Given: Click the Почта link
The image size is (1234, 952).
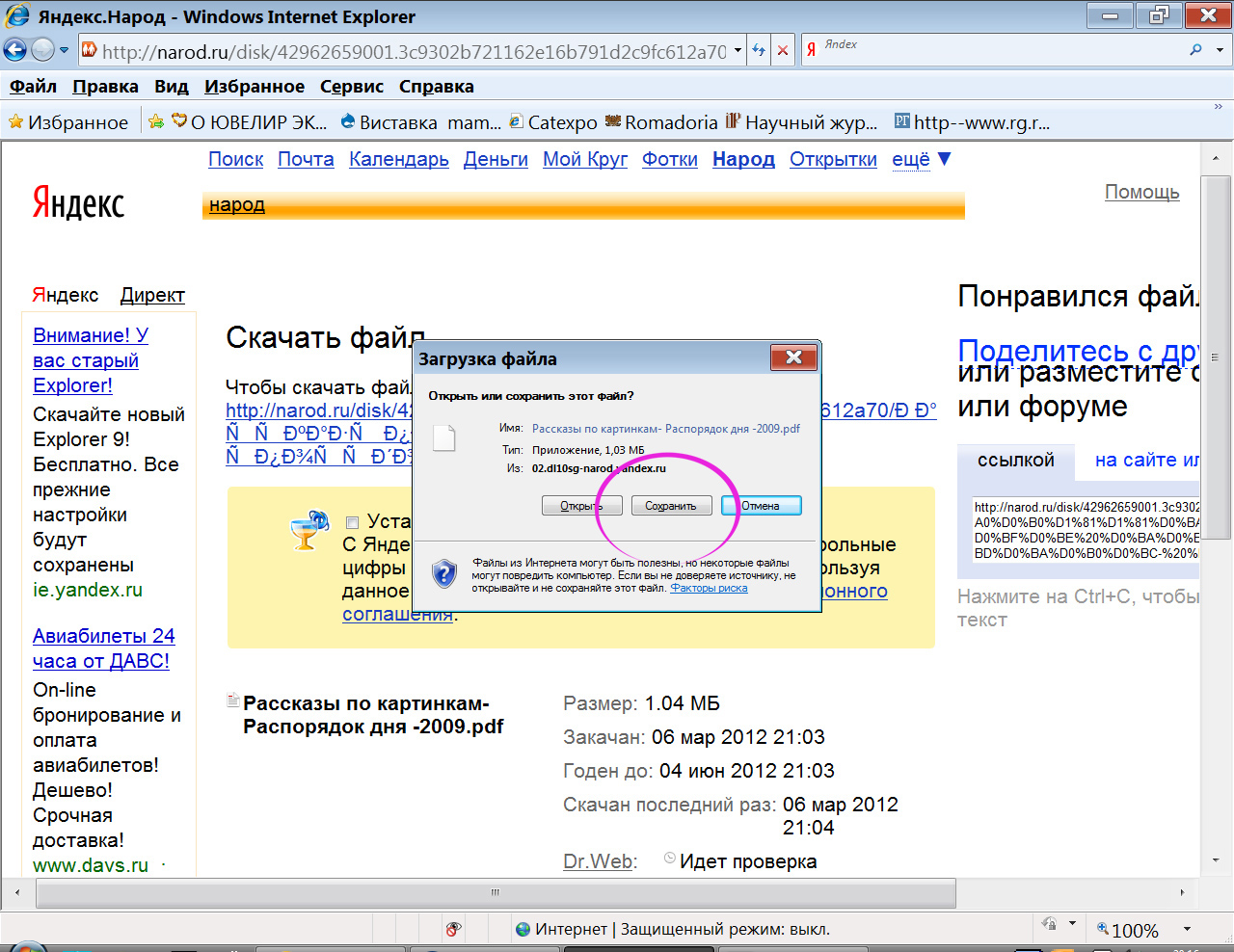Looking at the screenshot, I should click(x=306, y=159).
